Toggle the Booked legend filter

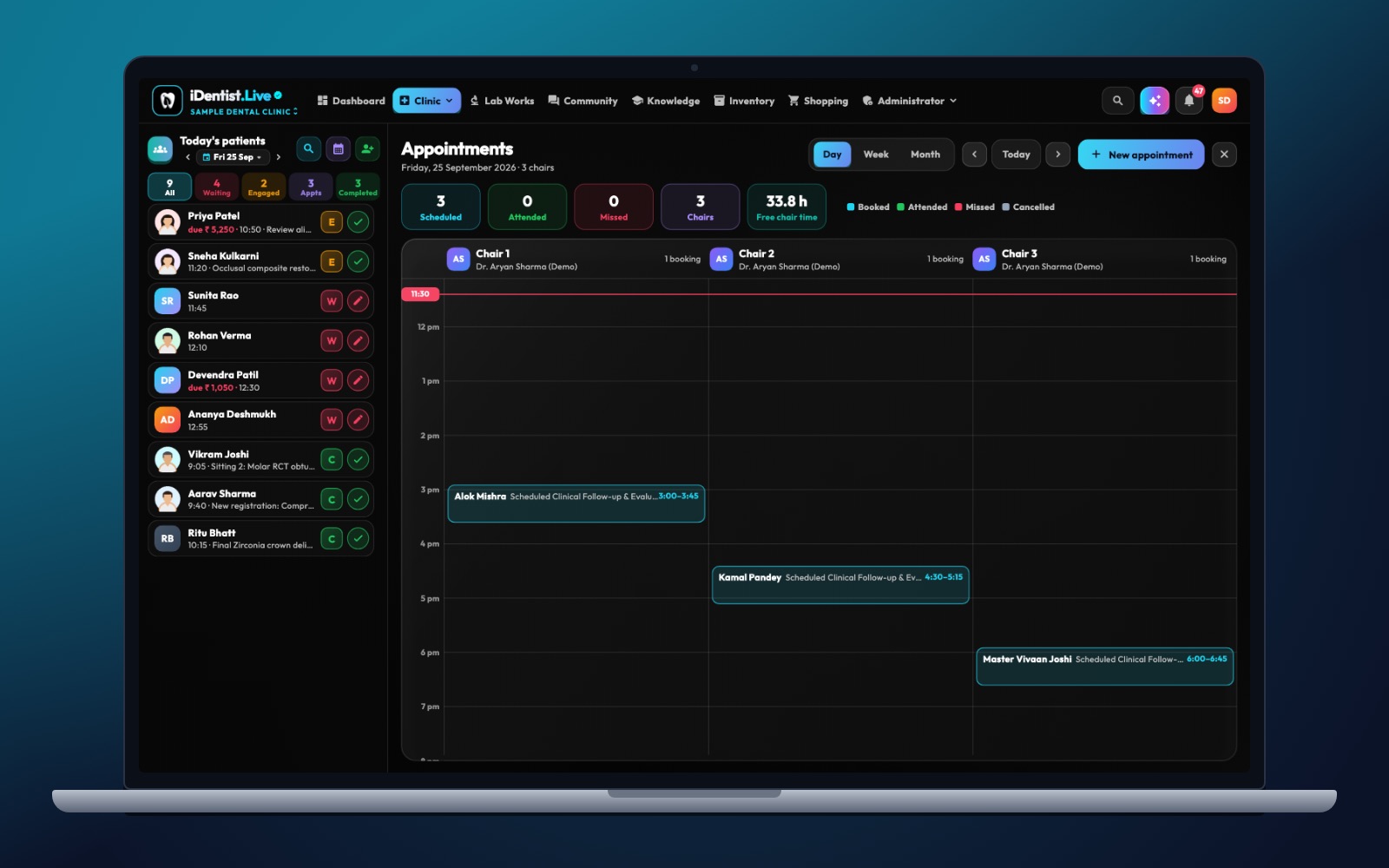coord(868,207)
